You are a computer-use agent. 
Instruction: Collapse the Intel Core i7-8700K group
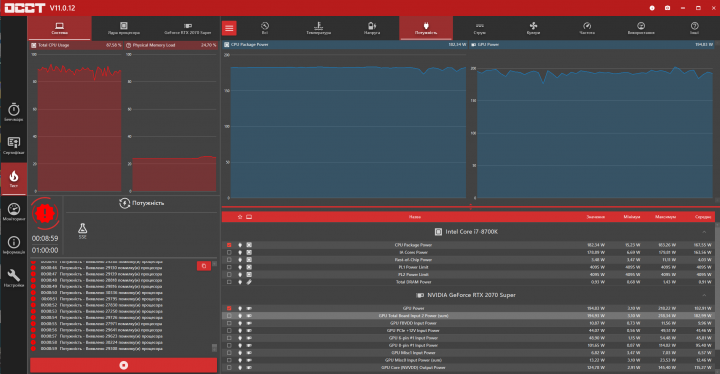coord(704,232)
